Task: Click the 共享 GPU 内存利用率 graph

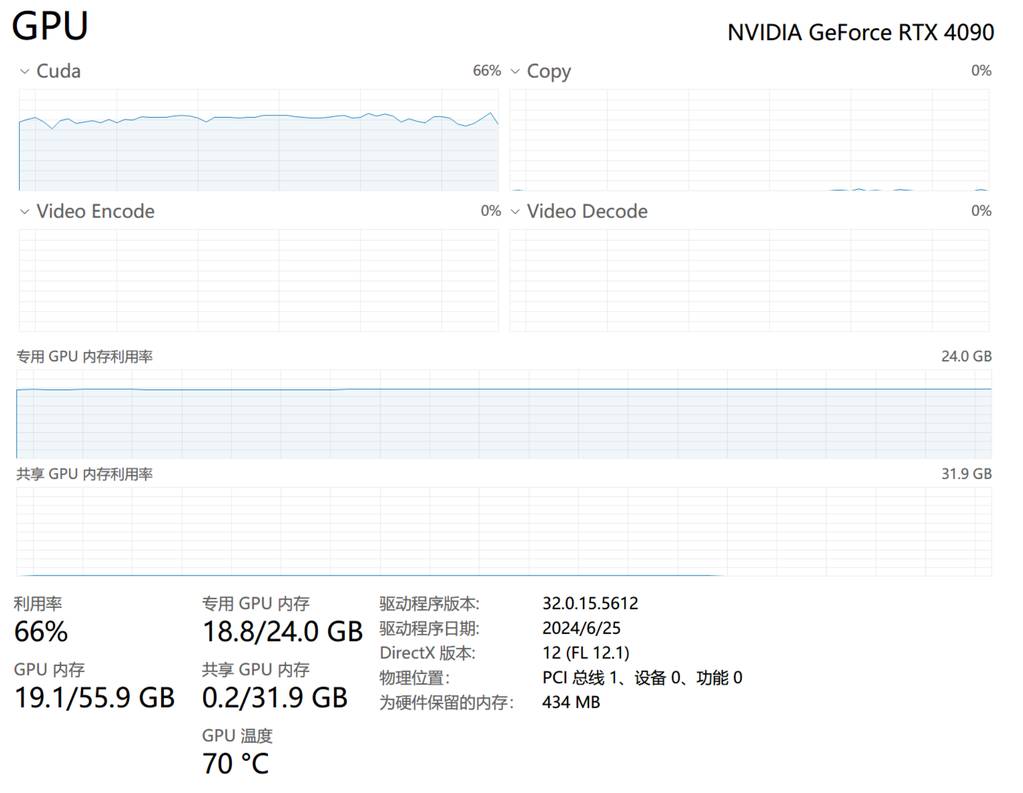Action: [x=504, y=531]
